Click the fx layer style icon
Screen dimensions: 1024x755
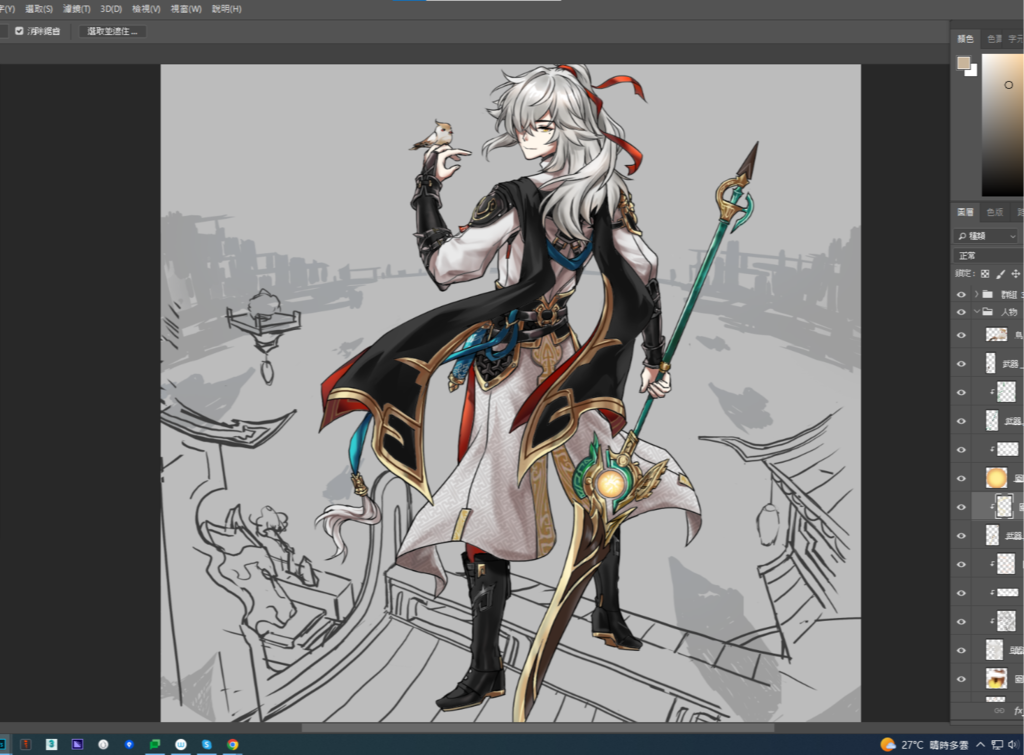coord(1017,711)
